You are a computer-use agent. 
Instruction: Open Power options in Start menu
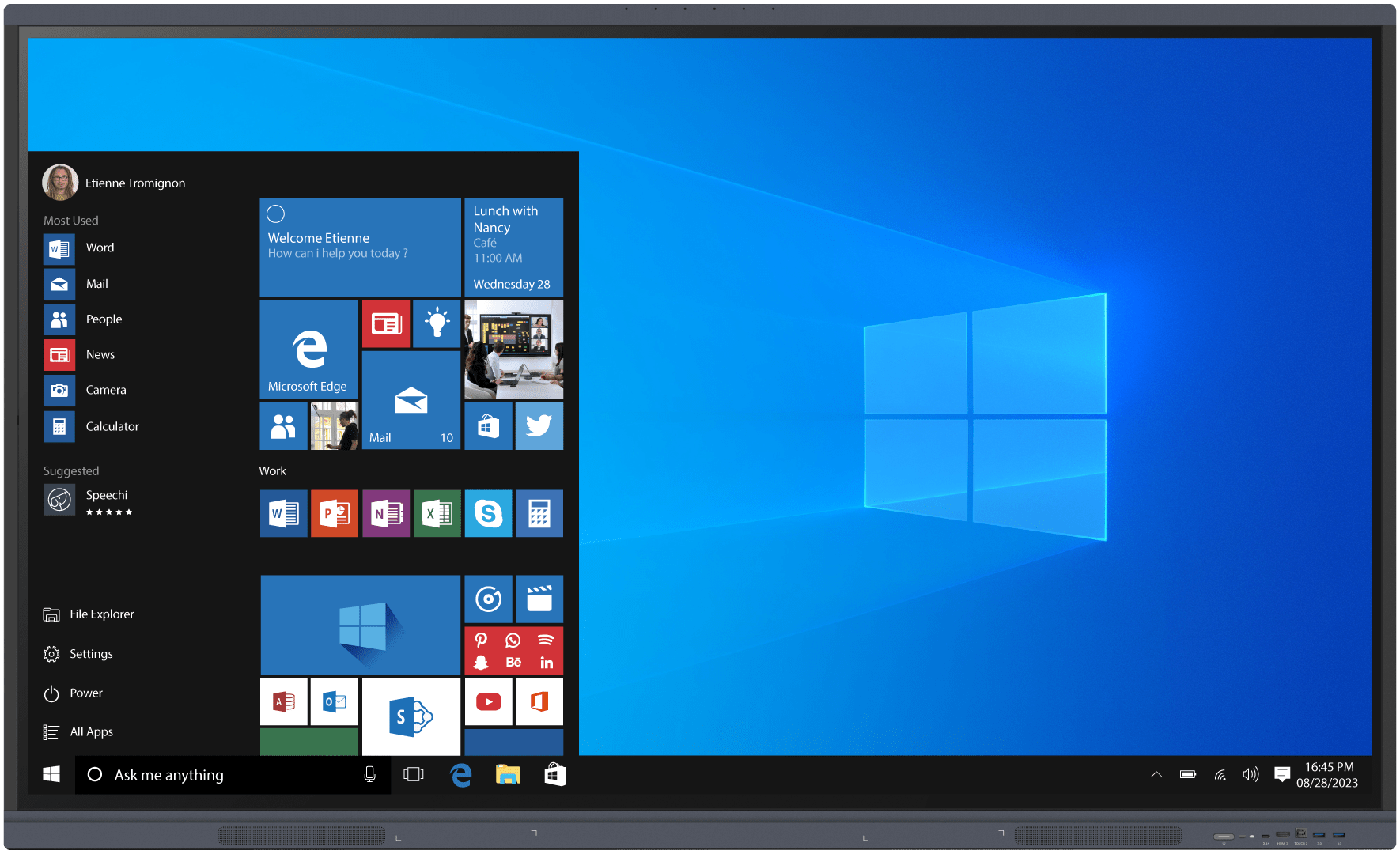click(x=73, y=693)
